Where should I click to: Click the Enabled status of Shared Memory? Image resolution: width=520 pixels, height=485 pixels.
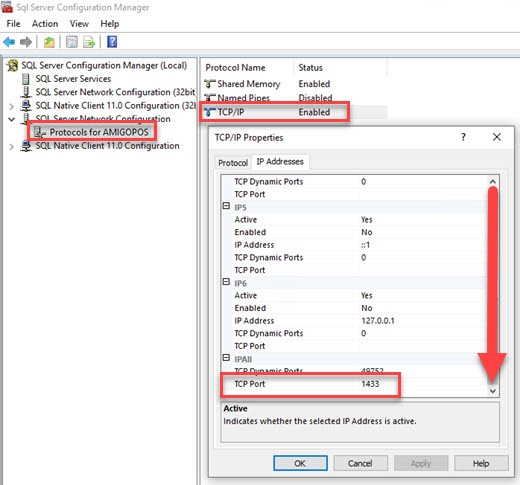click(314, 84)
